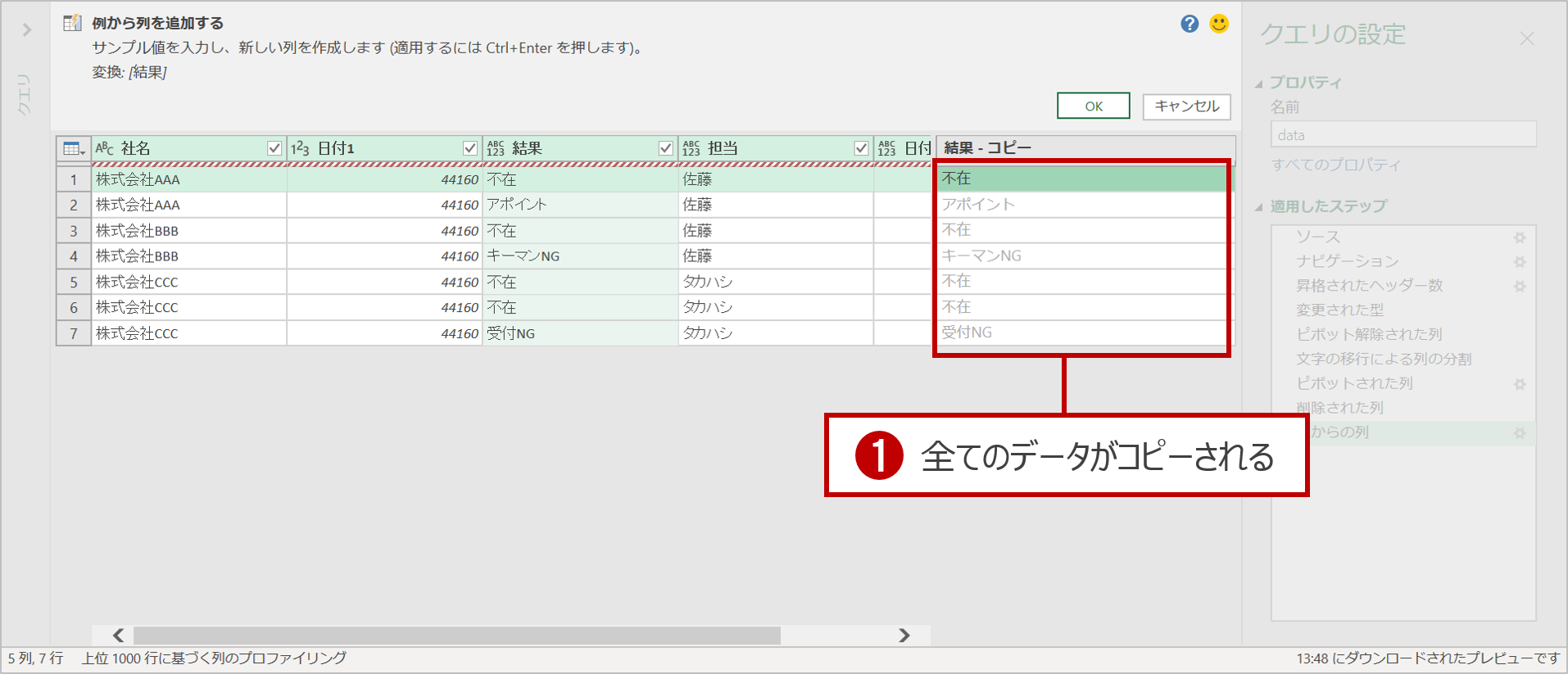
Task: Select the ソース applied step
Action: click(1318, 237)
